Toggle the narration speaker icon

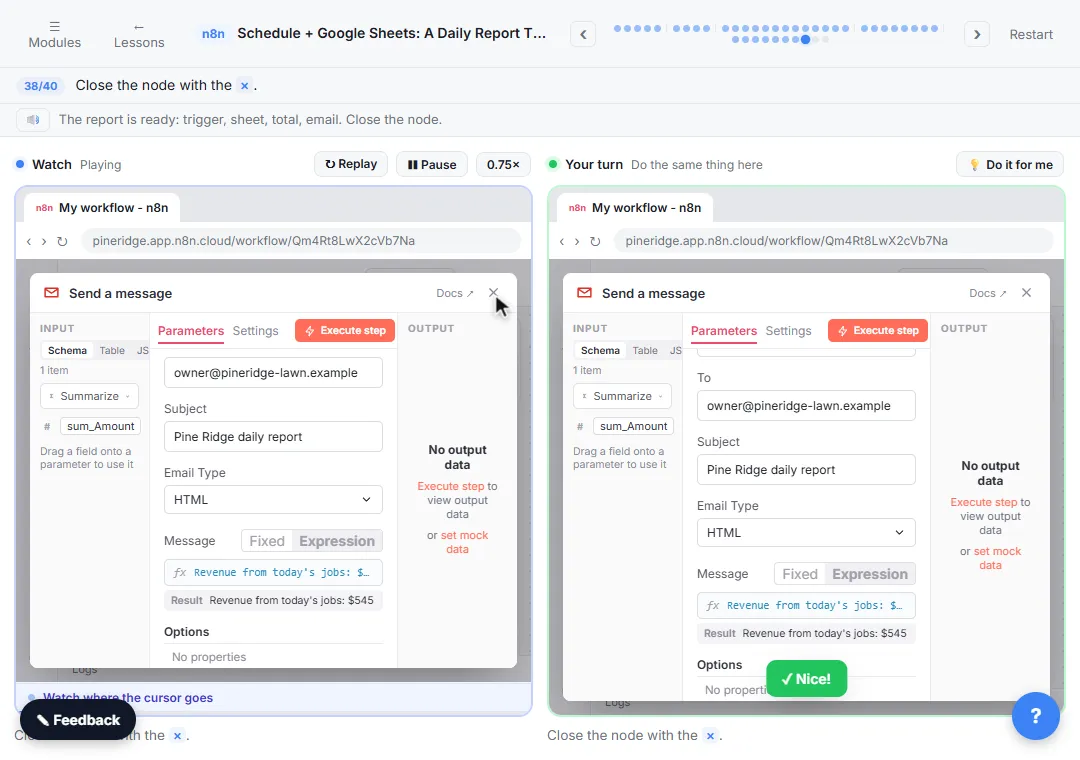(x=32, y=119)
